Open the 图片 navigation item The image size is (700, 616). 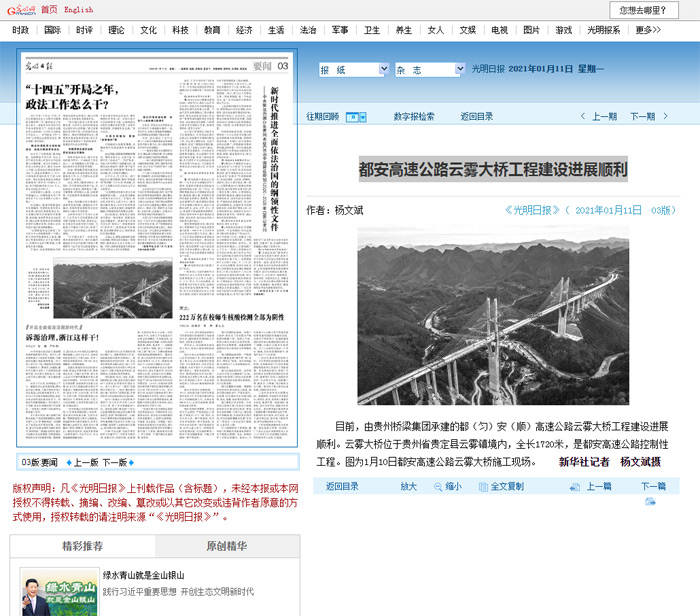pos(531,30)
